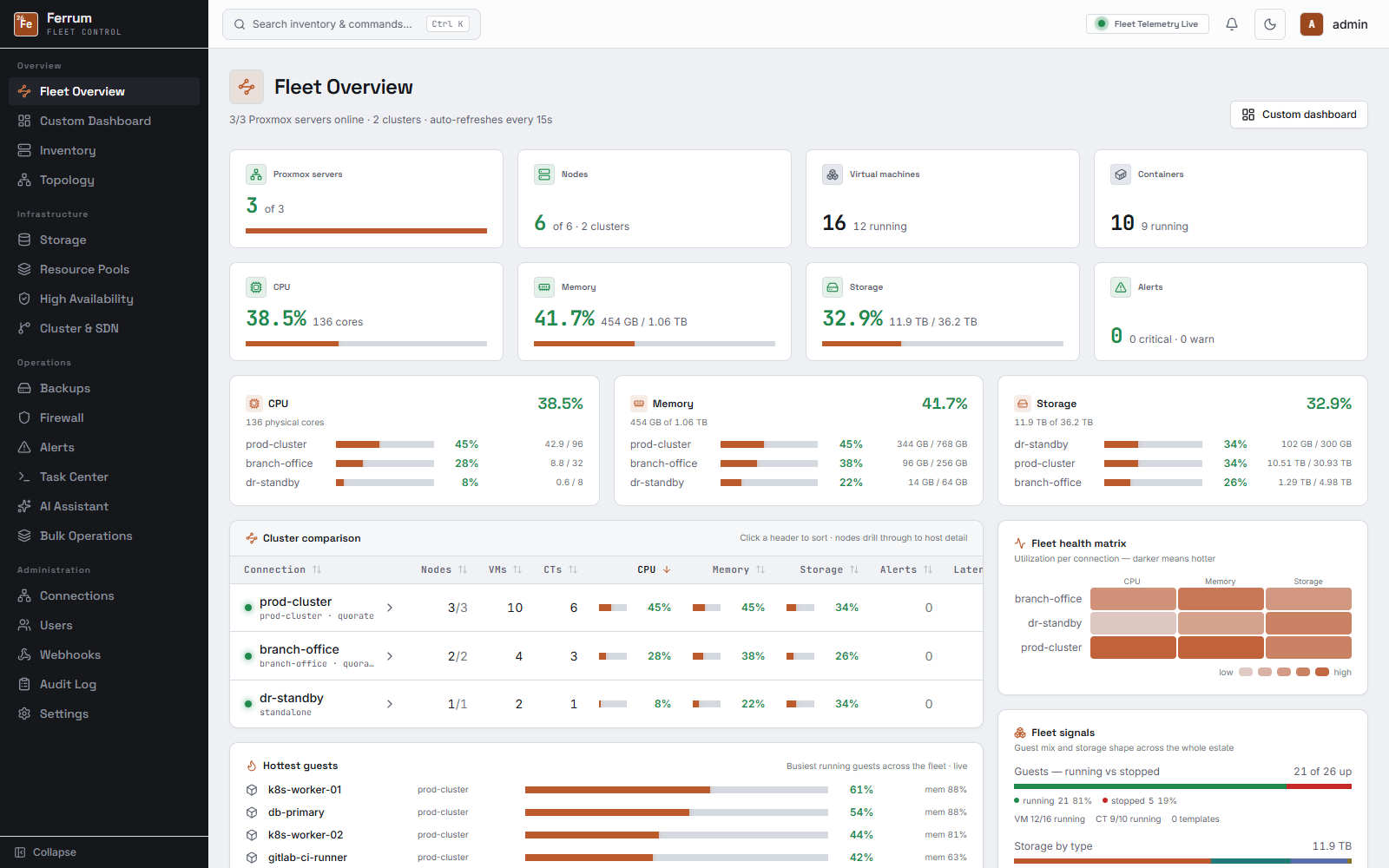The height and width of the screenshot is (868, 1389).
Task: Click the AI Assistant sparkle icon
Action: tap(24, 506)
